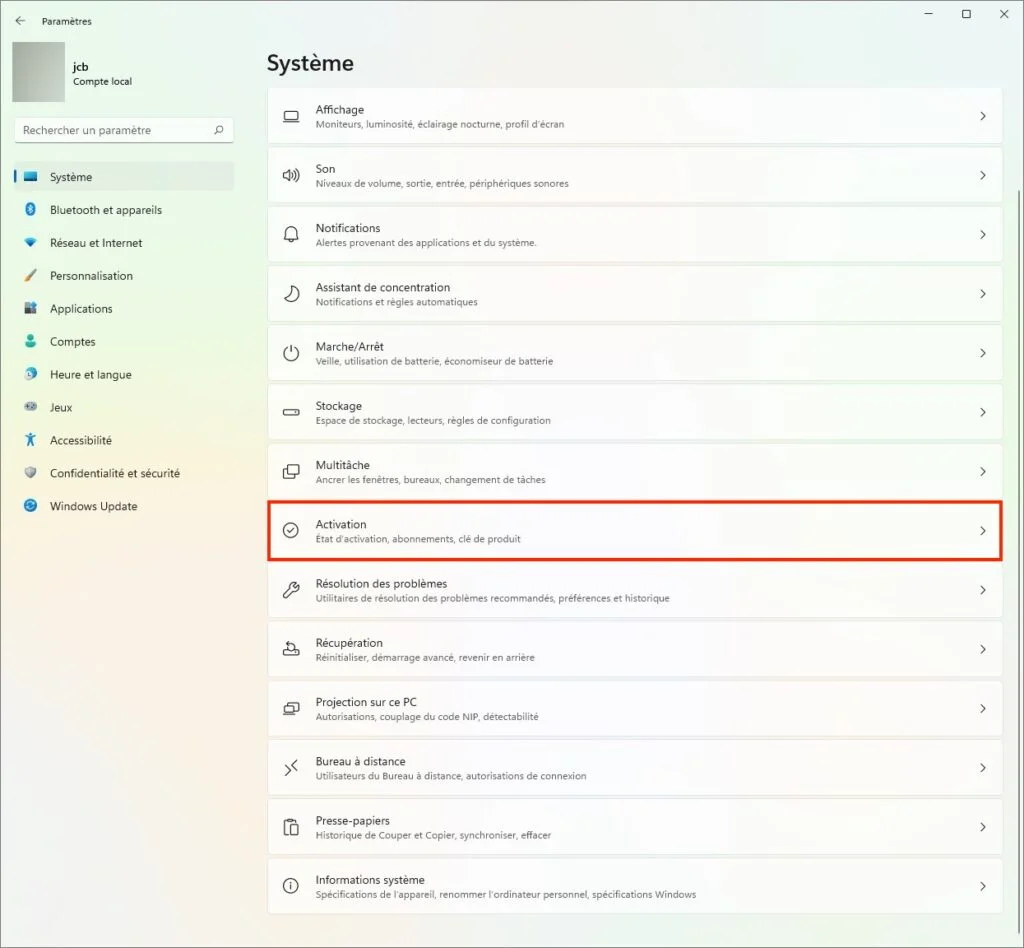Viewport: 1024px width, 948px height.
Task: Click the Accessibilité figure icon
Action: coord(30,439)
